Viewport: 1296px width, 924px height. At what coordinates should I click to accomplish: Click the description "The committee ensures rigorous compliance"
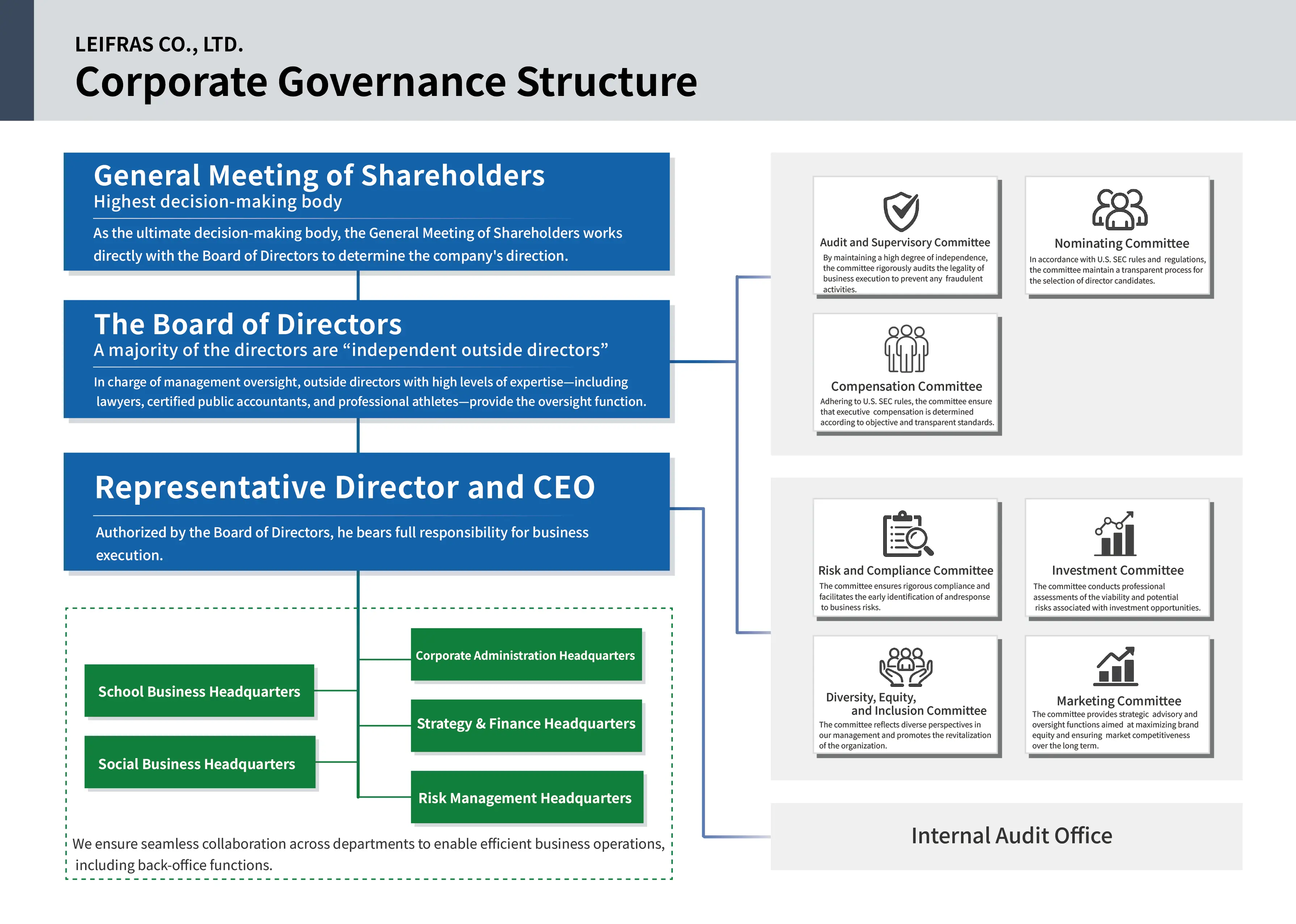pos(905,596)
